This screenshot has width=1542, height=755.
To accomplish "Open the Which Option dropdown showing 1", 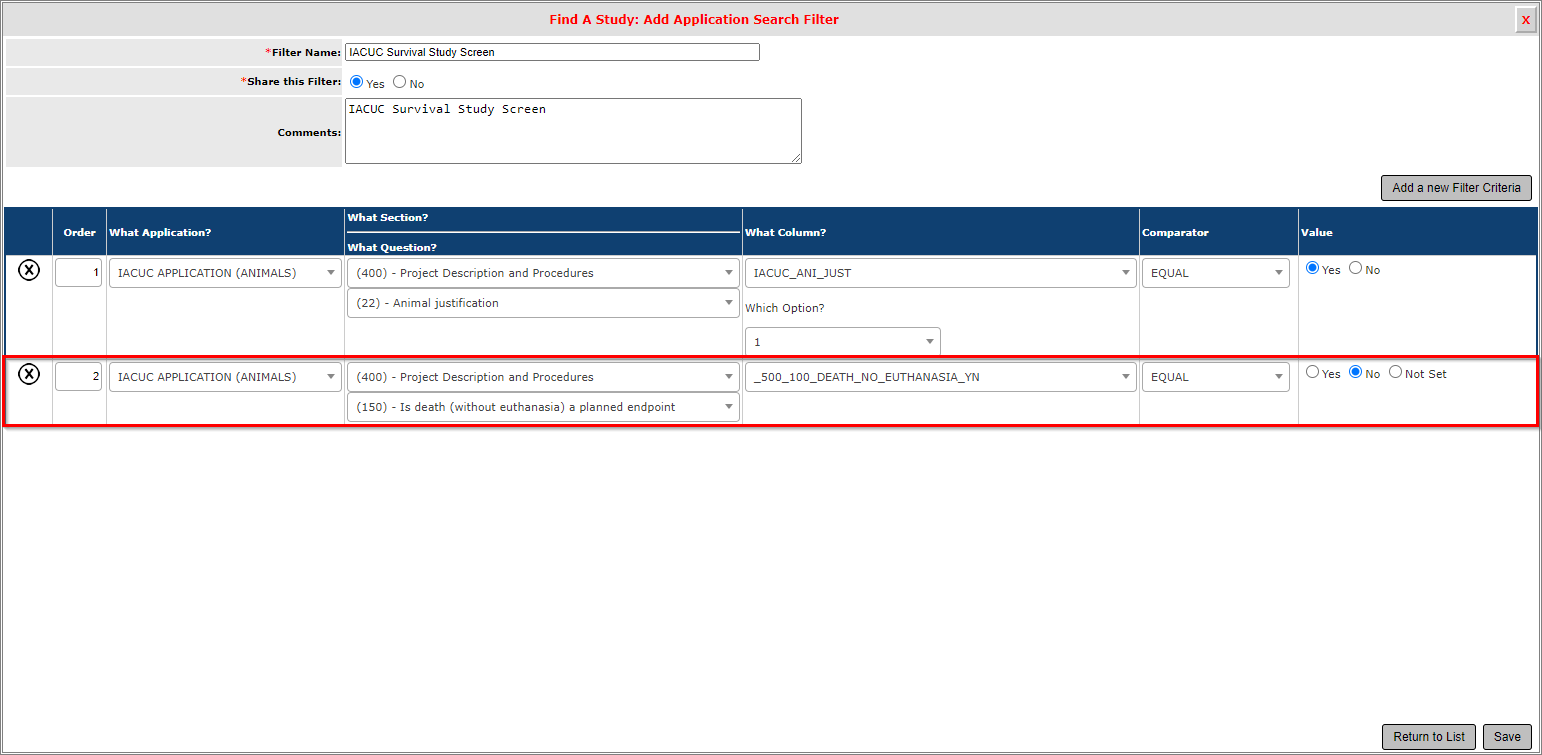I will pyautogui.click(x=842, y=342).
